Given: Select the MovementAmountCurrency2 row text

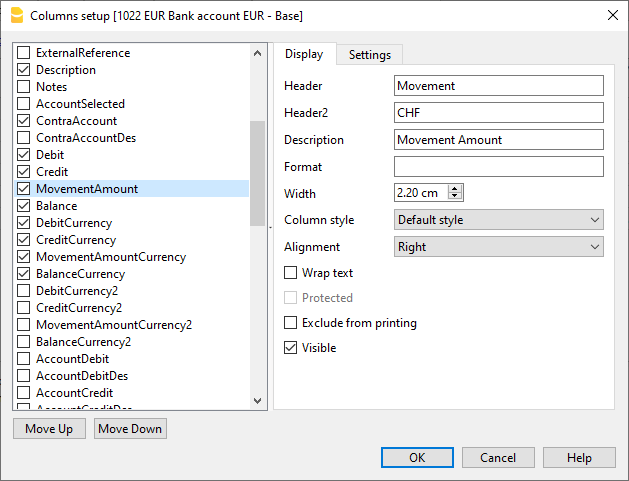Looking at the screenshot, I should pyautogui.click(x=114, y=325).
